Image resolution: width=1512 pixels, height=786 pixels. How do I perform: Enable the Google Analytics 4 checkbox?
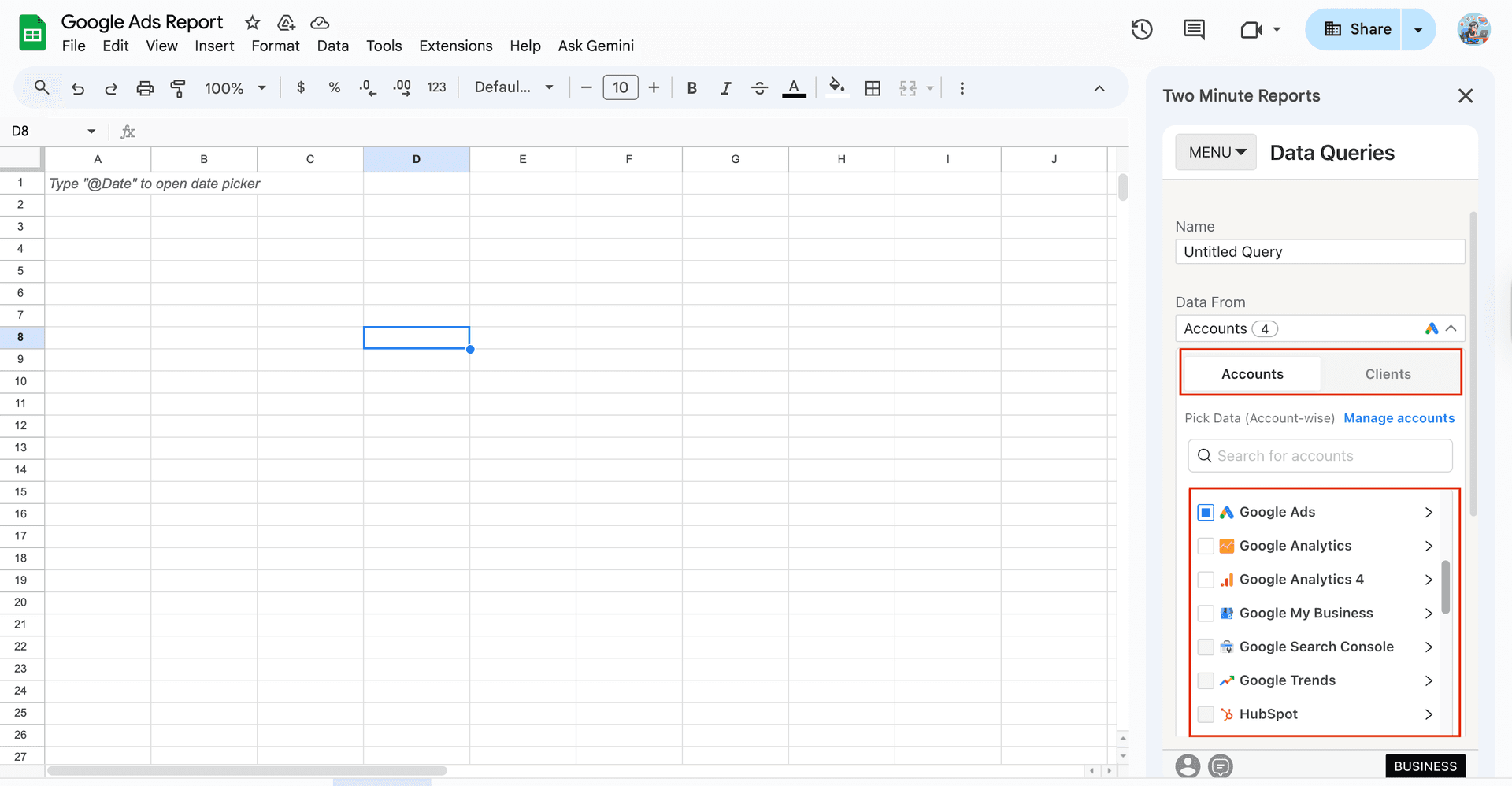[x=1205, y=580]
